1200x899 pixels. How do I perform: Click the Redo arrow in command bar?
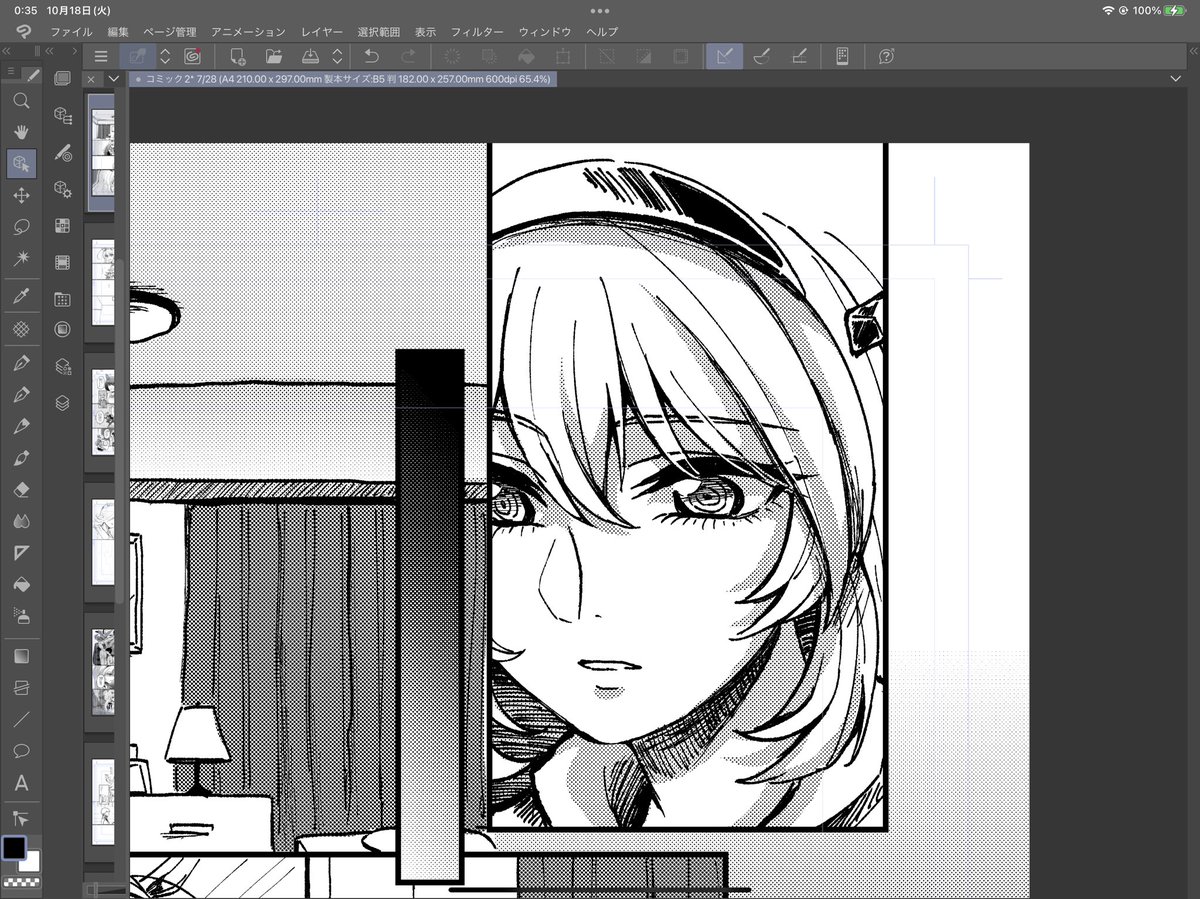(407, 57)
